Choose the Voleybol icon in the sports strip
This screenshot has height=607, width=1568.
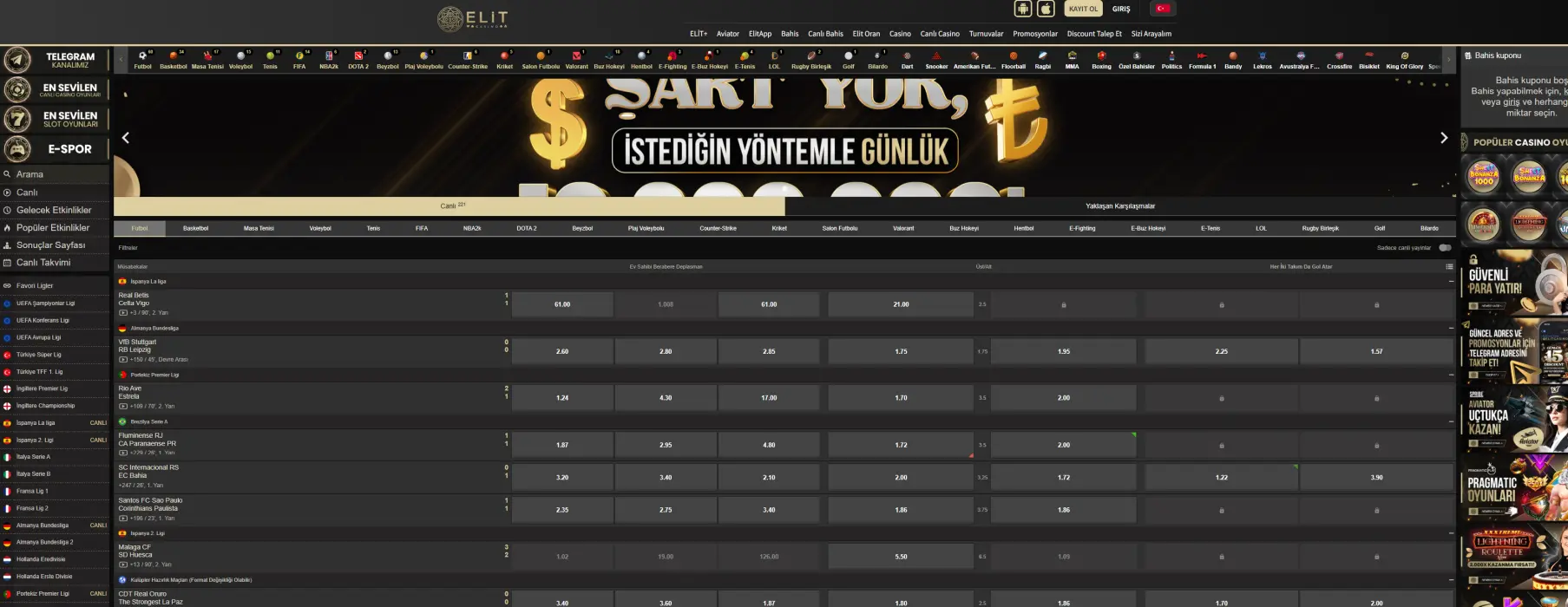241,60
